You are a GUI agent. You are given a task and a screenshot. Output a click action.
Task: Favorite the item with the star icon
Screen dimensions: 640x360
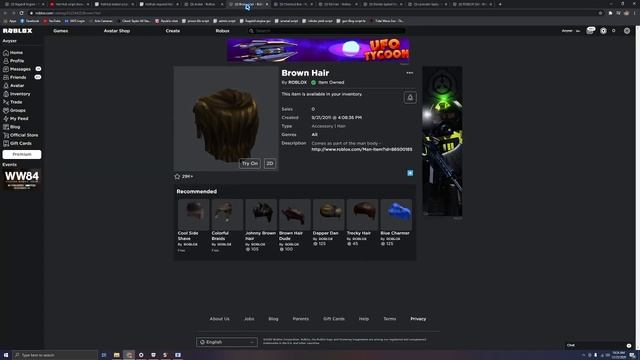click(177, 176)
